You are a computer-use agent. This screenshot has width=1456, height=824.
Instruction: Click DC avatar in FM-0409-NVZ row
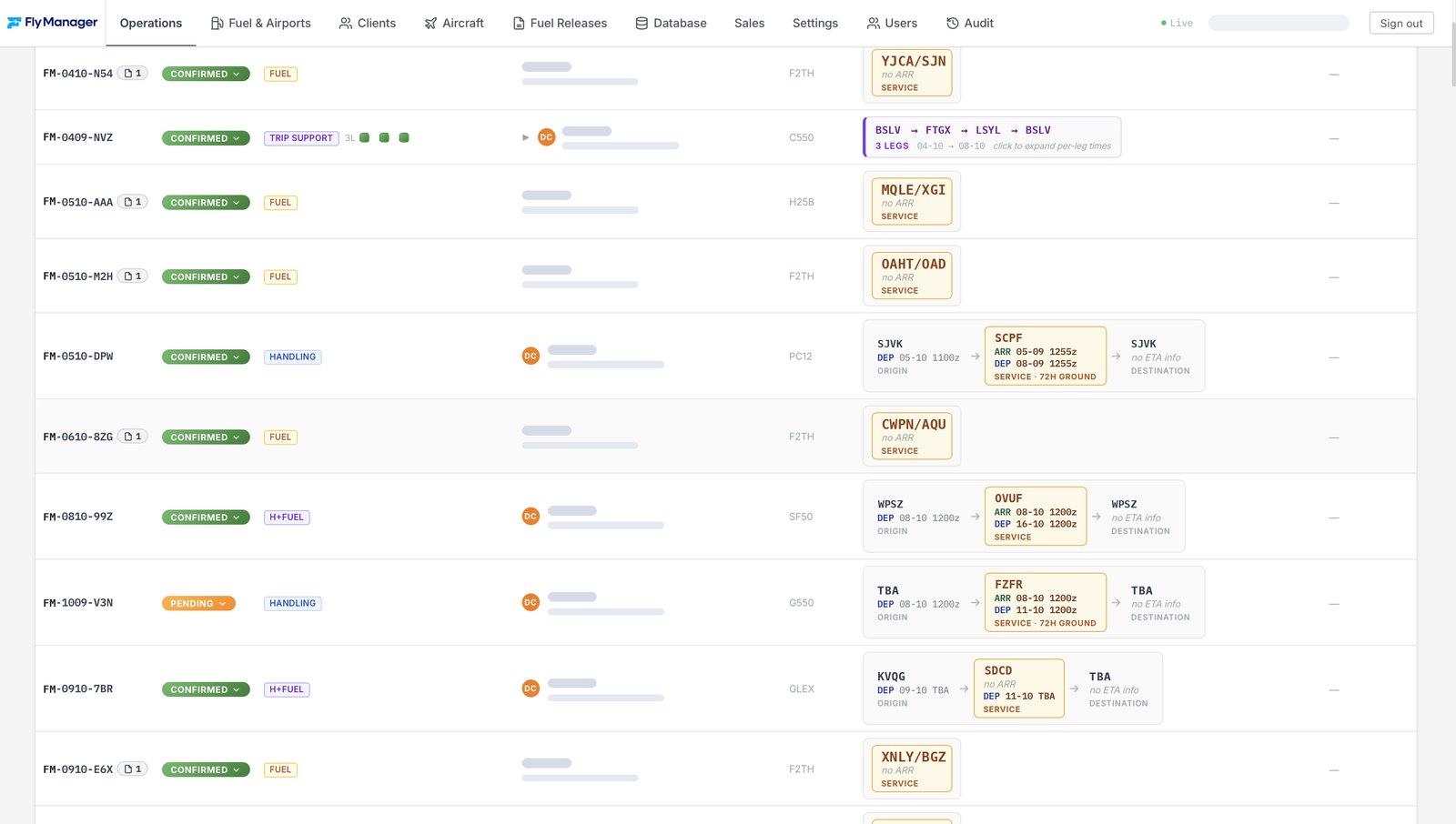[x=546, y=137]
